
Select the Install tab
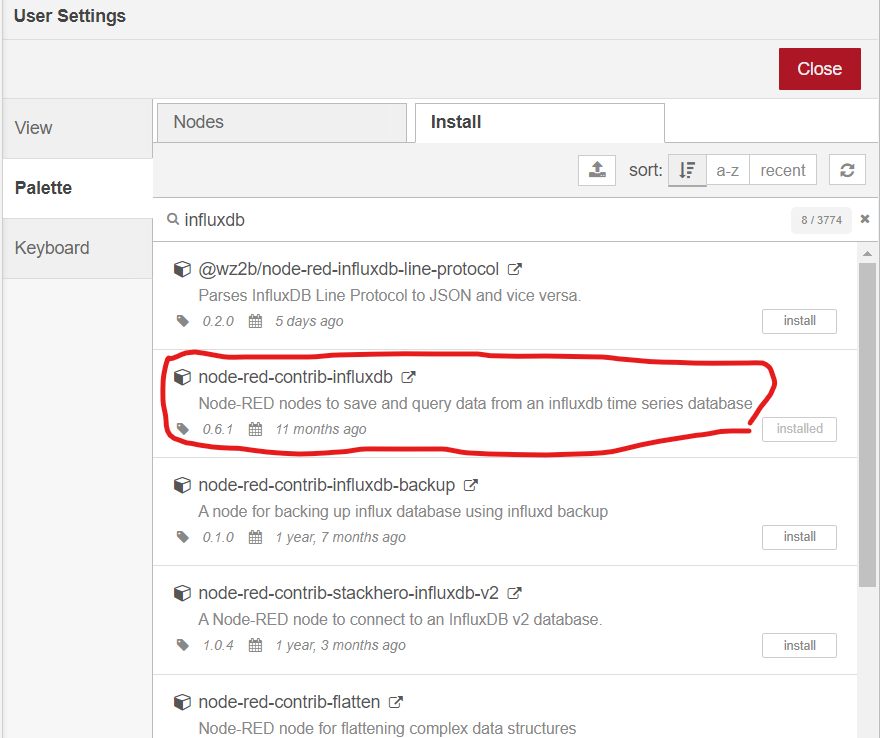pyautogui.click(x=540, y=122)
